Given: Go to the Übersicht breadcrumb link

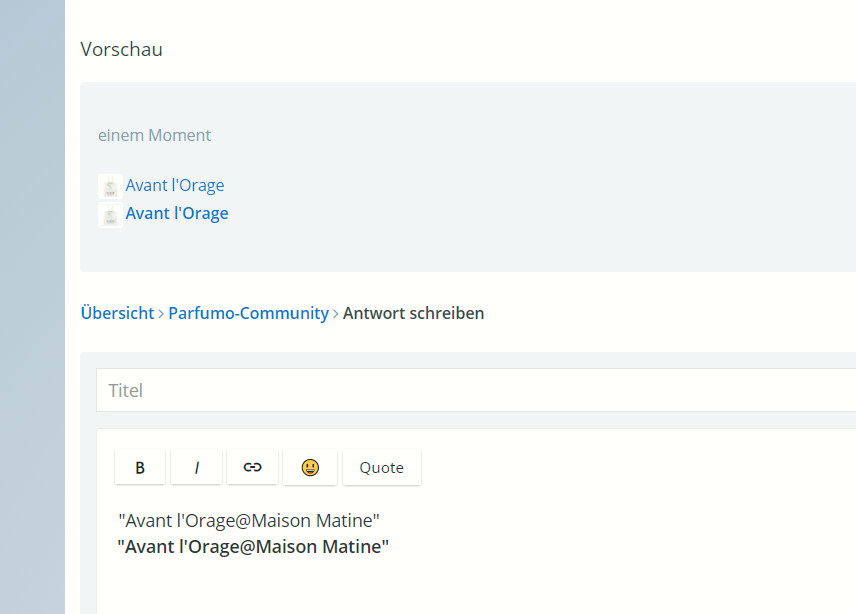Looking at the screenshot, I should 117,313.
